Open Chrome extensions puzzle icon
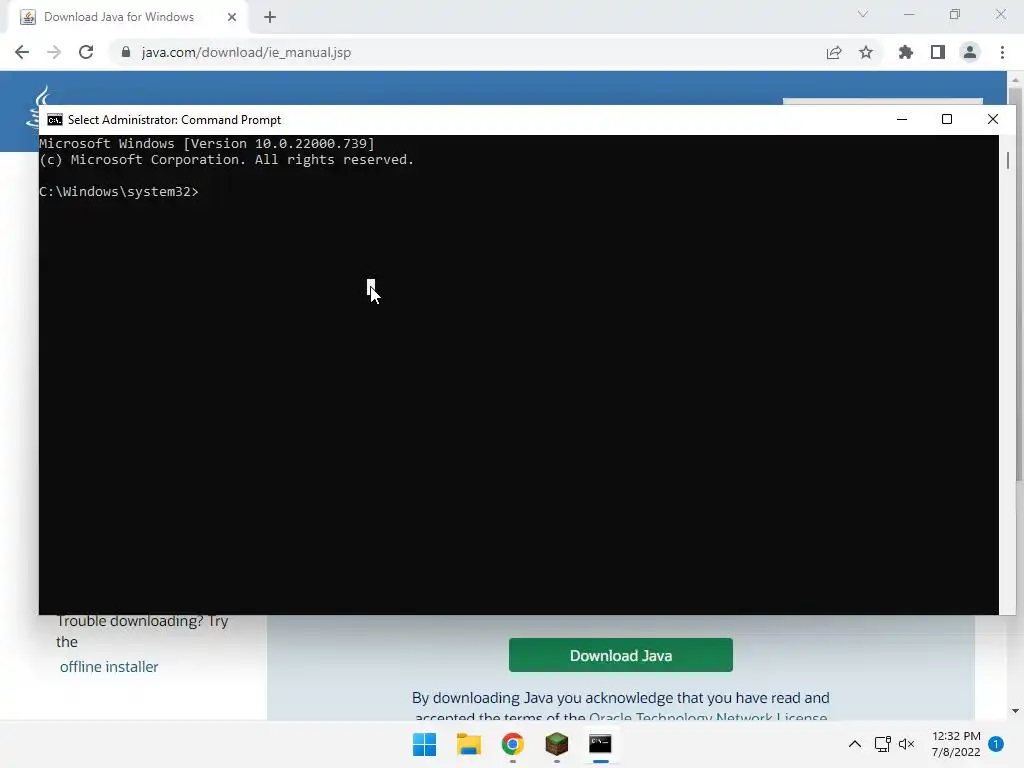 pos(905,52)
